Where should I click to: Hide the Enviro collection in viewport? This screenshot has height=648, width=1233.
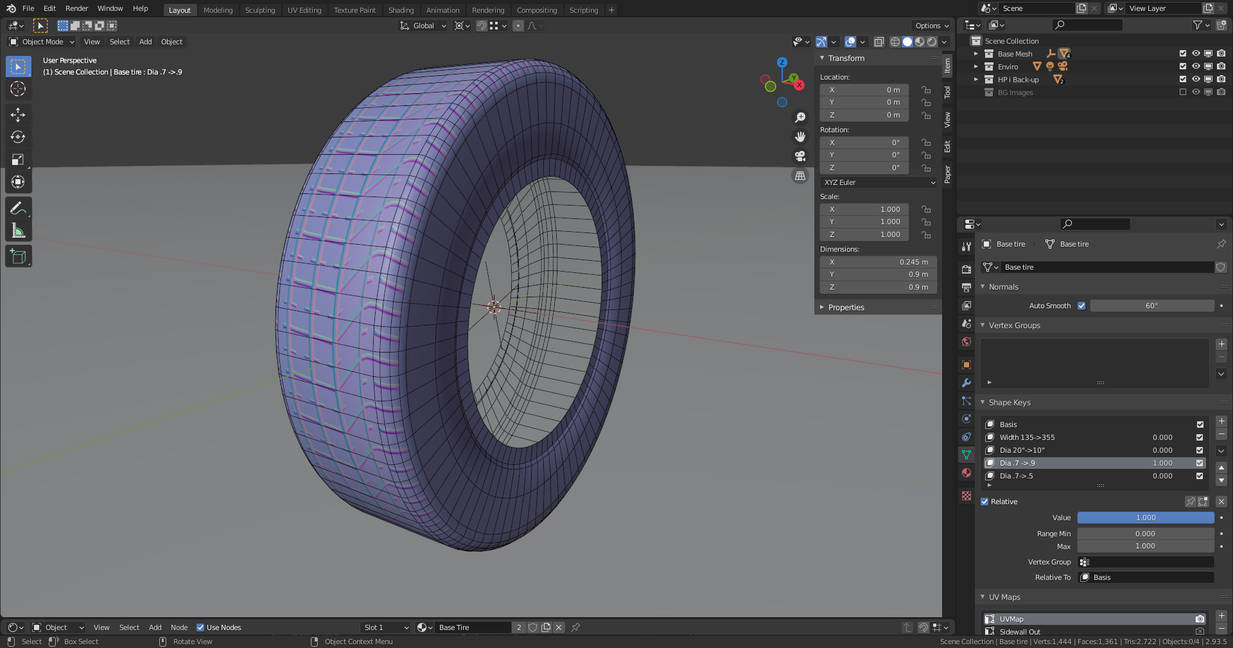(1195, 67)
